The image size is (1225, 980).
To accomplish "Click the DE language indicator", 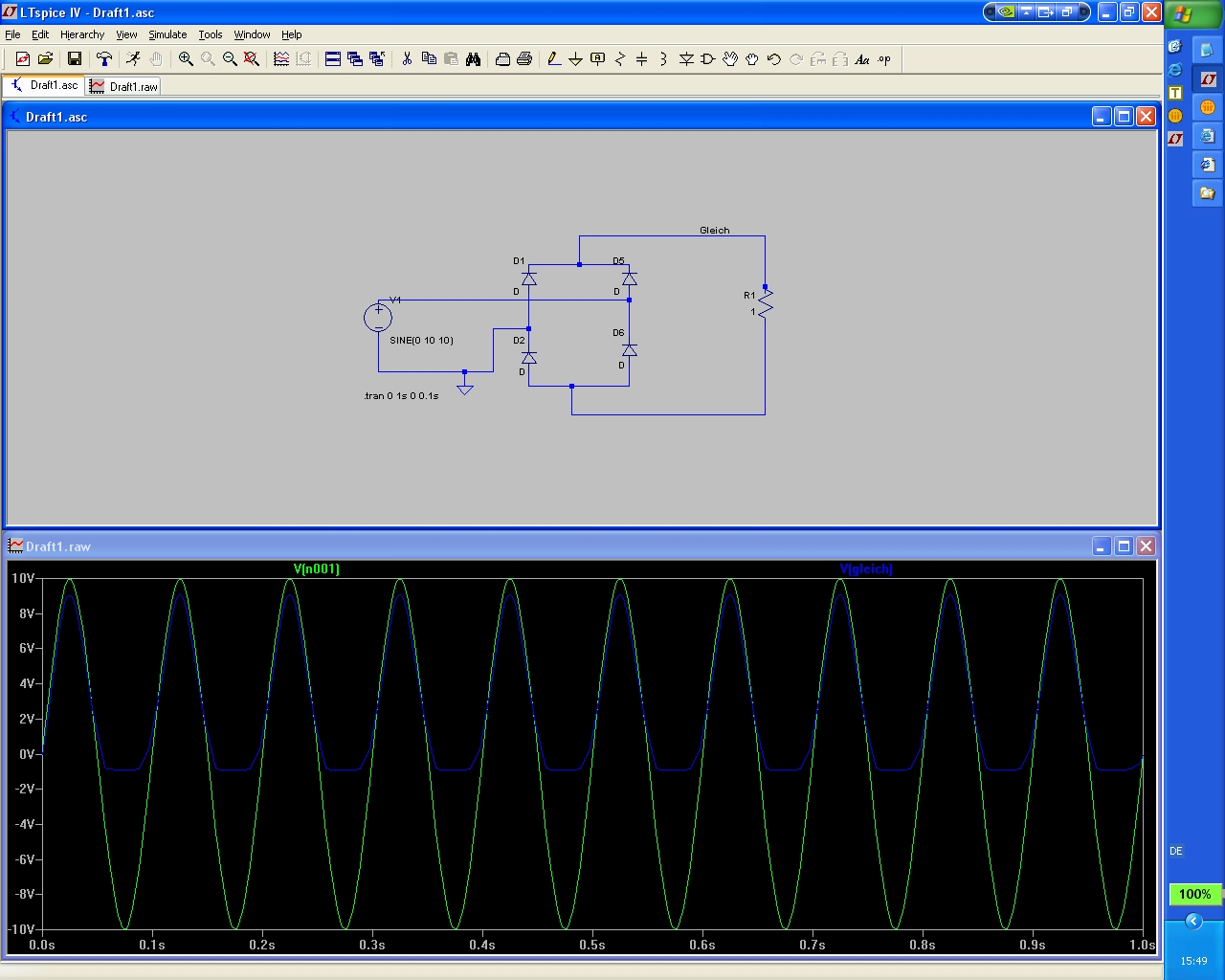I will (x=1176, y=851).
